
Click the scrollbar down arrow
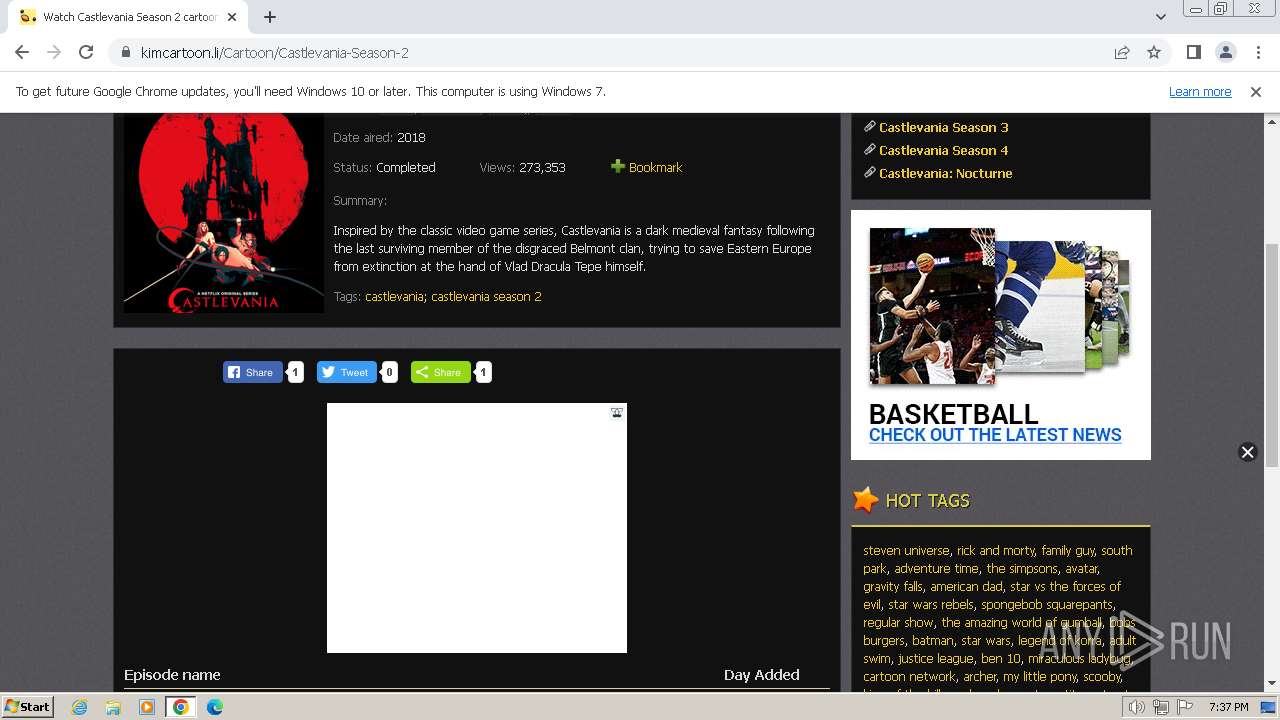(1271, 684)
